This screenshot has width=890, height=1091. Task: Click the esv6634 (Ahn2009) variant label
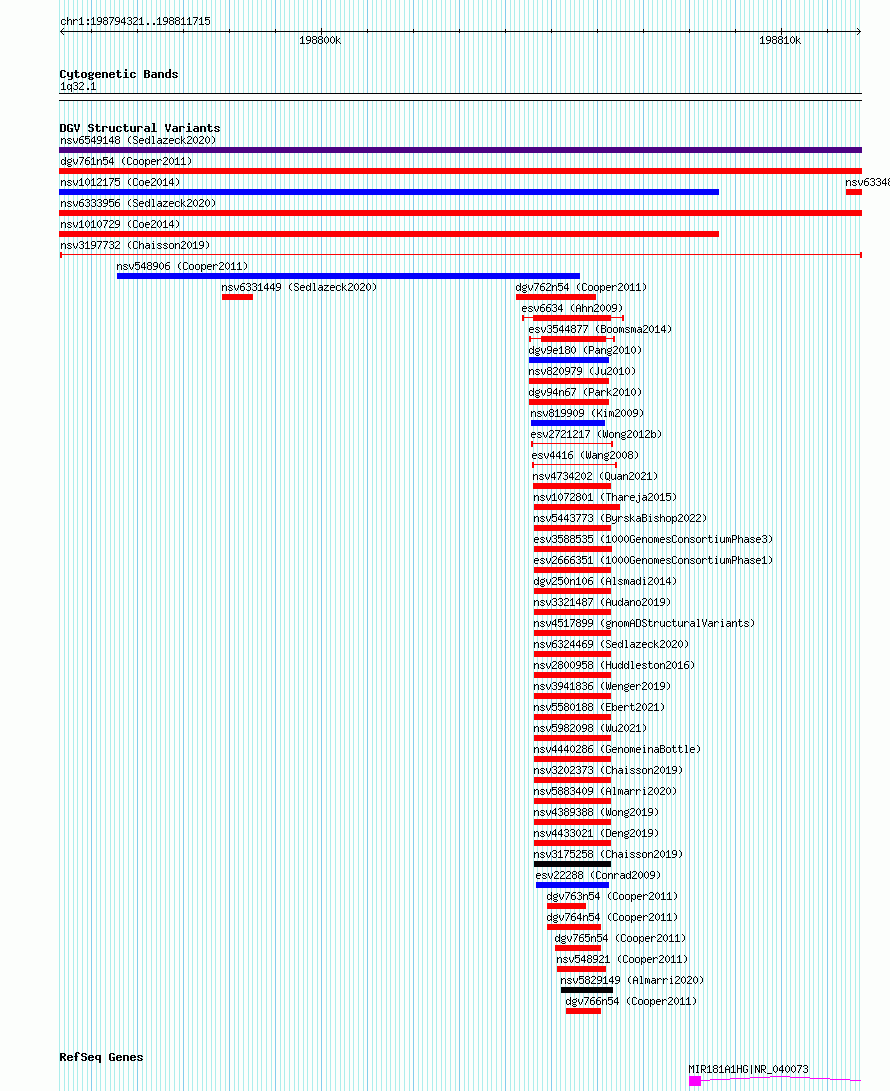click(x=572, y=308)
